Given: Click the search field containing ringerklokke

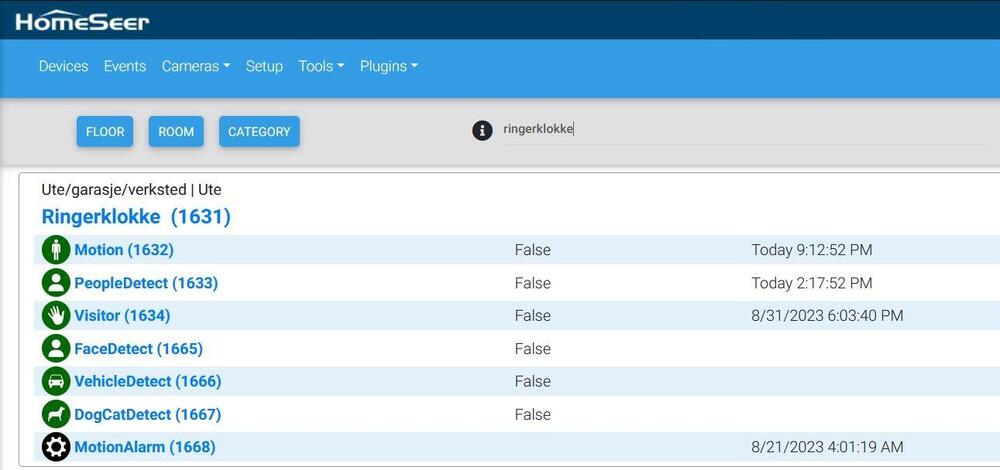Looking at the screenshot, I should click(x=740, y=129).
